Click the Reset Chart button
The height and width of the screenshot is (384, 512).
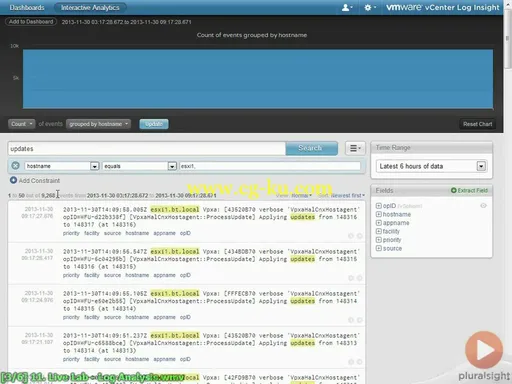pyautogui.click(x=477, y=124)
